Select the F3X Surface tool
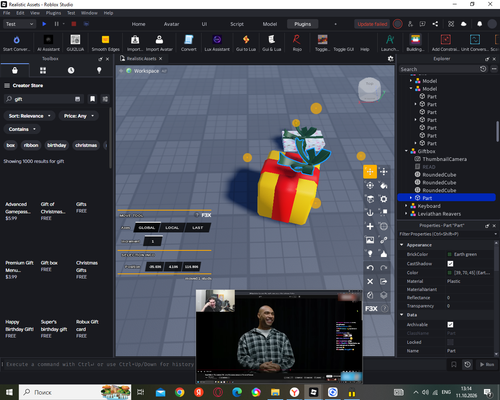 [370, 199]
